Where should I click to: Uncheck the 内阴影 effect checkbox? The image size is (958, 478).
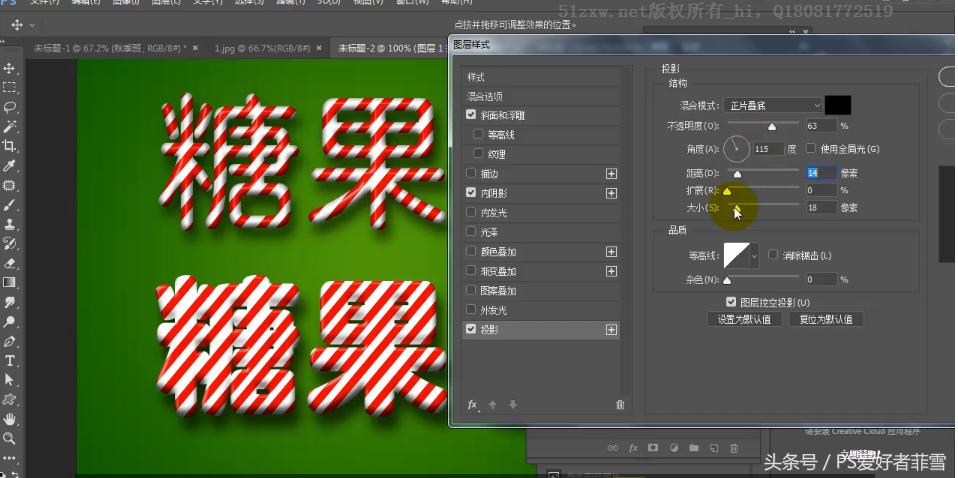[x=470, y=193]
